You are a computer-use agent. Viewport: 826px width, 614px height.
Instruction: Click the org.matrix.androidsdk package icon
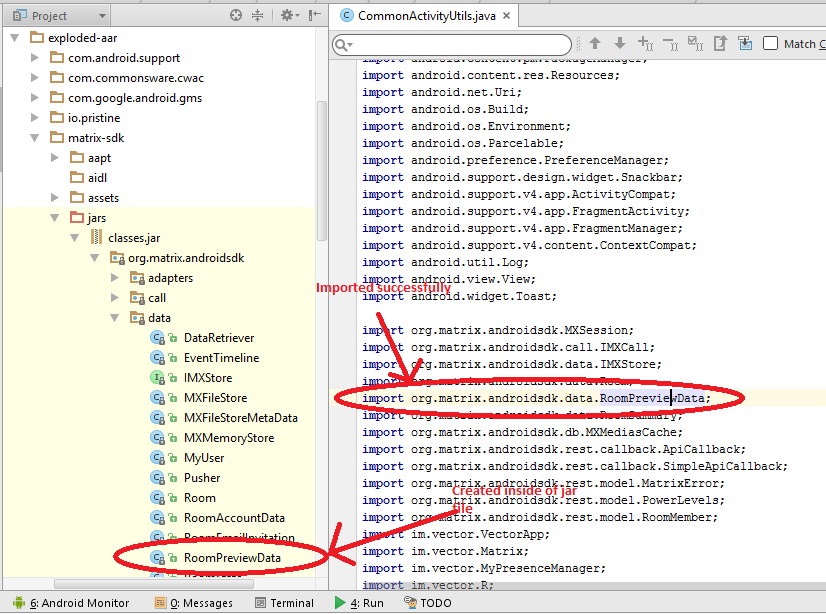pyautogui.click(x=117, y=258)
